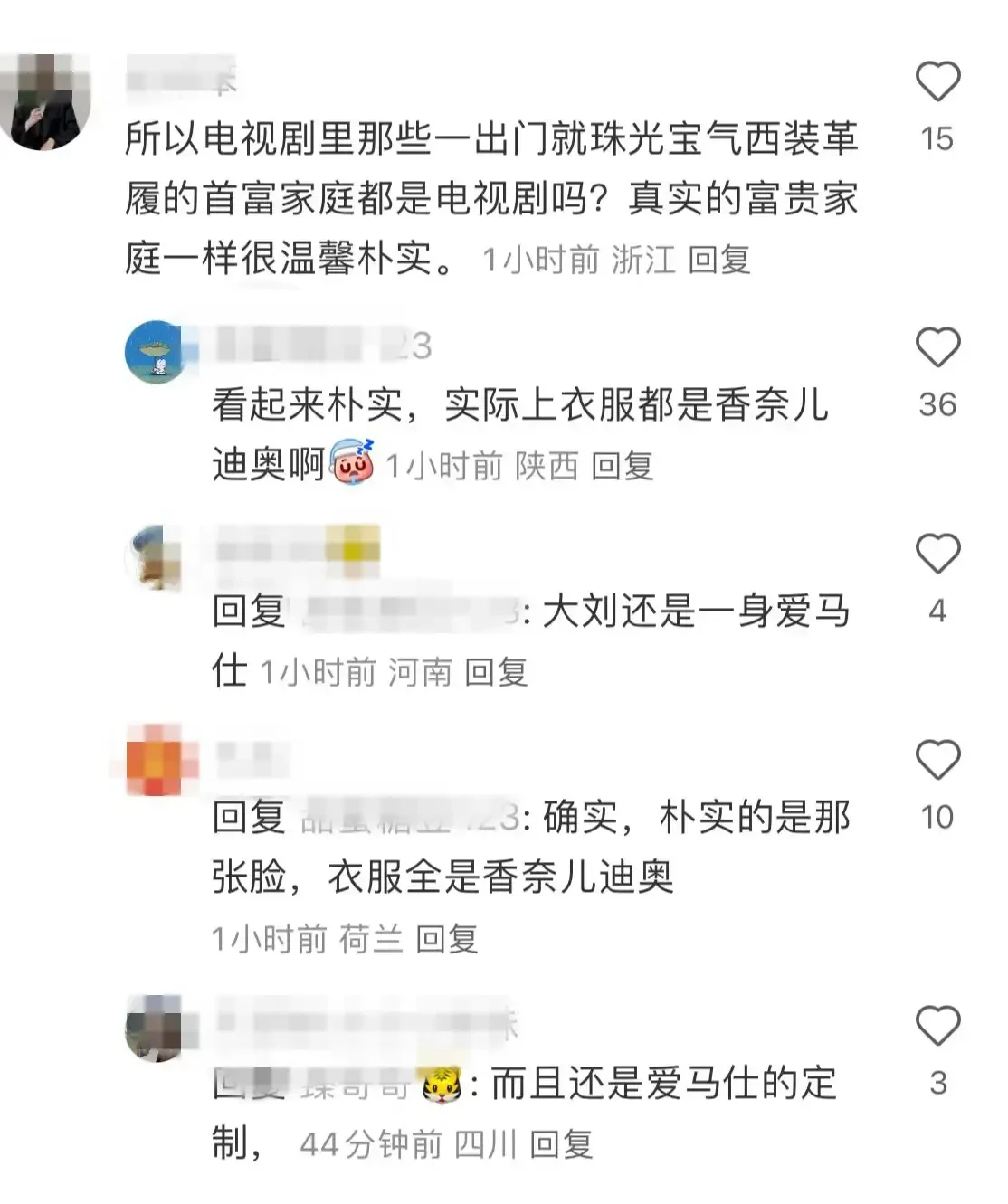Image resolution: width=1008 pixels, height=1204 pixels.
Task: Open avatar of 四川 commenter
Action: pyautogui.click(x=154, y=1028)
